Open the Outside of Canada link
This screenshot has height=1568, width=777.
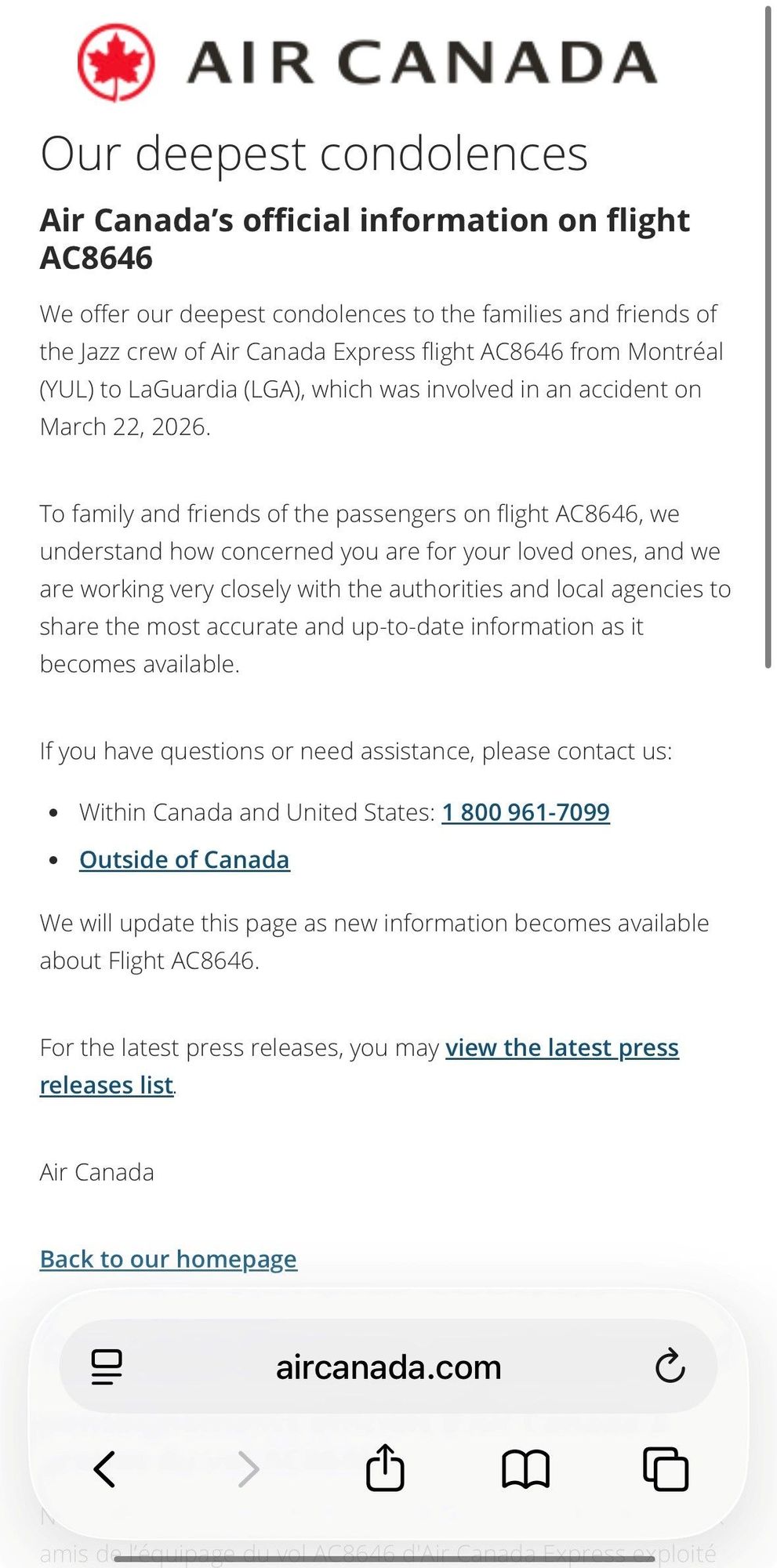(x=184, y=860)
